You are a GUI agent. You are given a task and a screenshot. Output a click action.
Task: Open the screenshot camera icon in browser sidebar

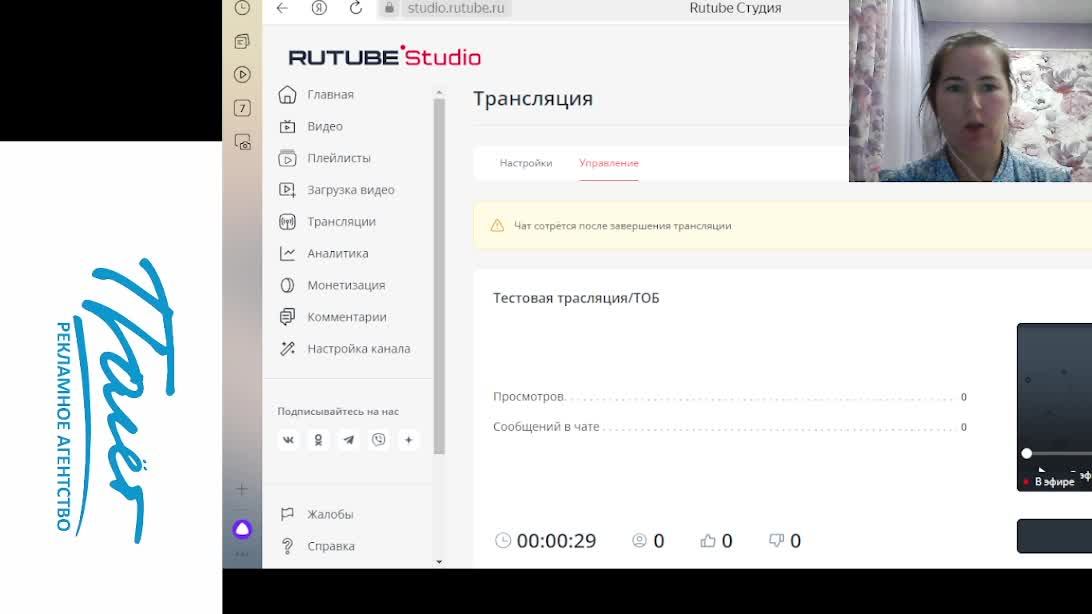coord(242,143)
